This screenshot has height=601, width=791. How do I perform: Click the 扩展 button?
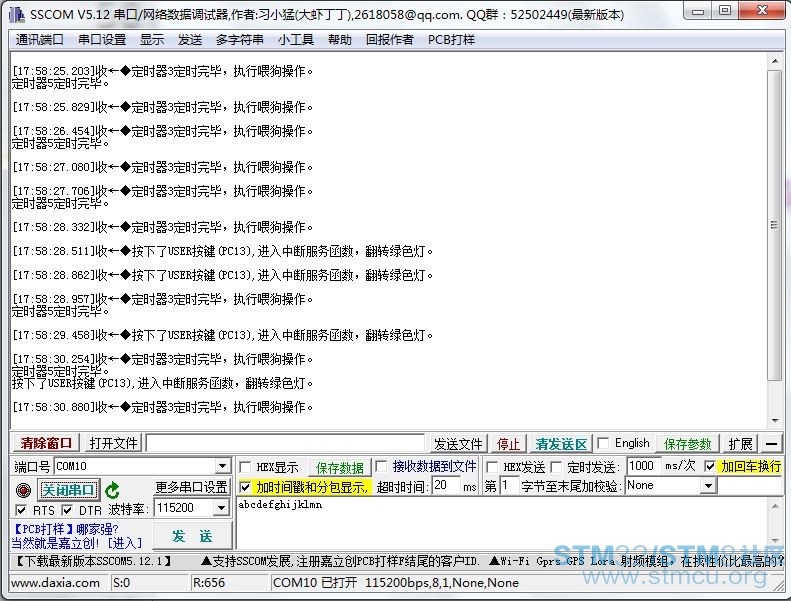740,444
